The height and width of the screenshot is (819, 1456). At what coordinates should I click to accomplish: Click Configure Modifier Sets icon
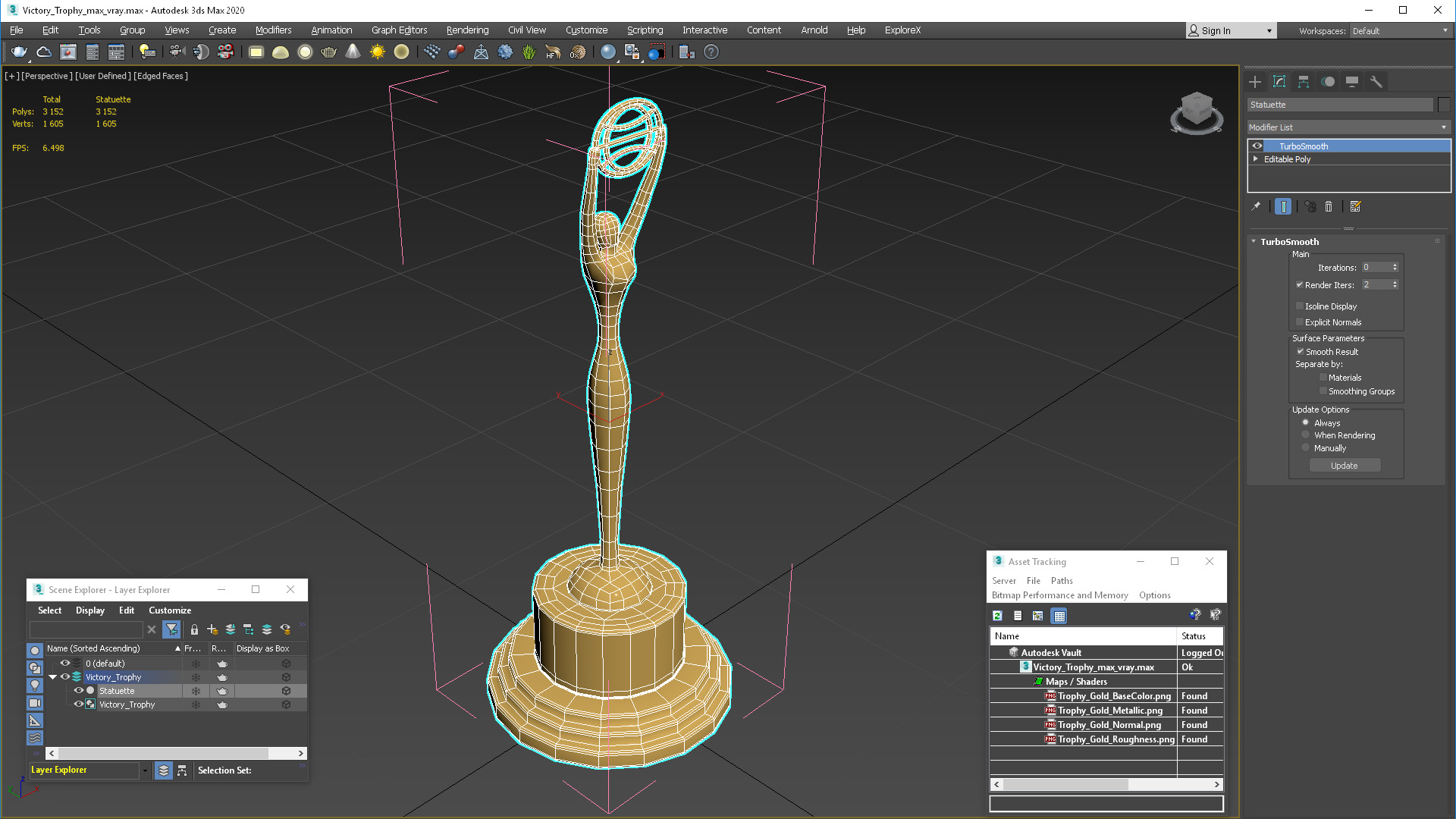[x=1356, y=206]
